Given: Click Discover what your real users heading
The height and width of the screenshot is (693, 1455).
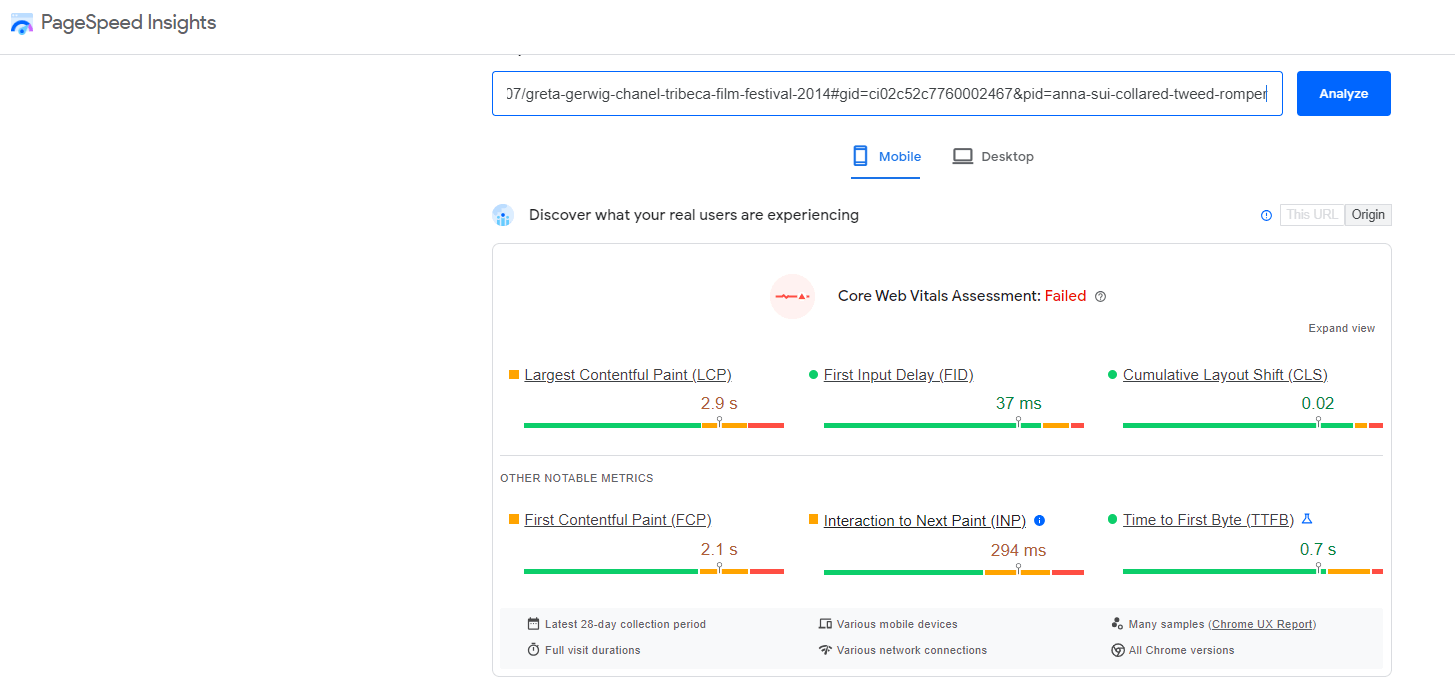Looking at the screenshot, I should 694,215.
